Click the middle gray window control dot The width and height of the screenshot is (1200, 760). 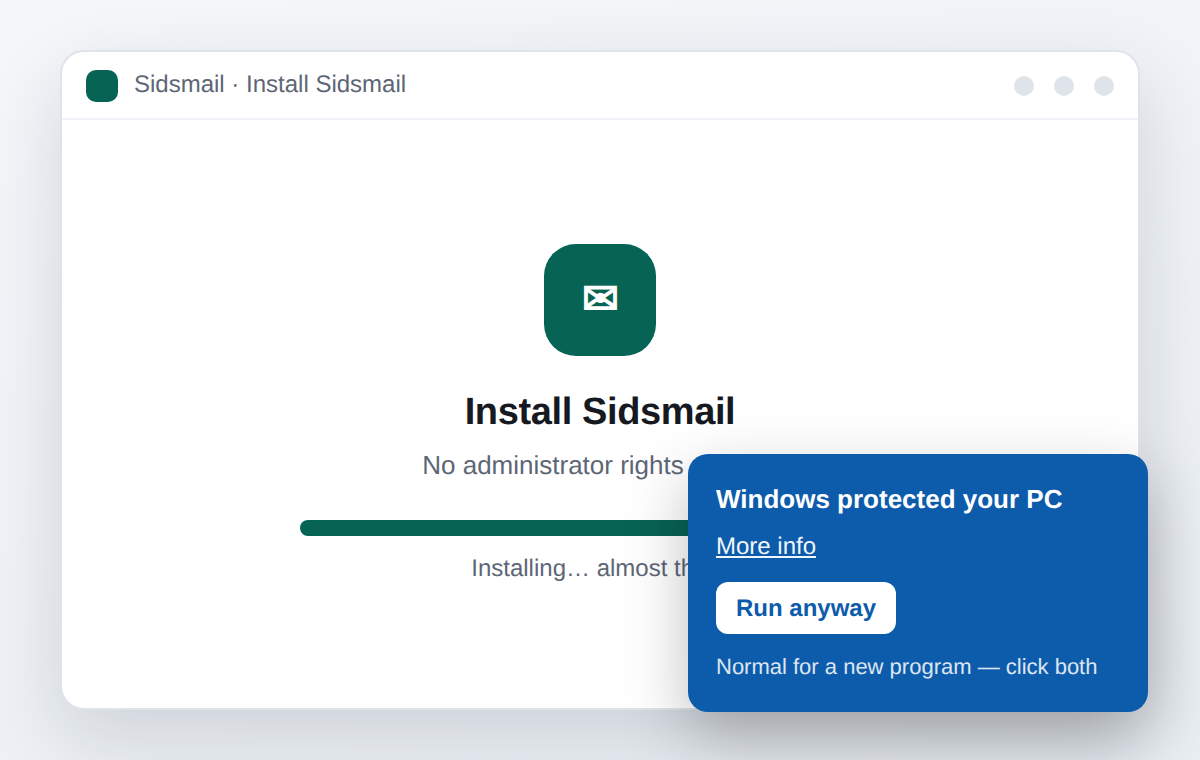[1064, 86]
